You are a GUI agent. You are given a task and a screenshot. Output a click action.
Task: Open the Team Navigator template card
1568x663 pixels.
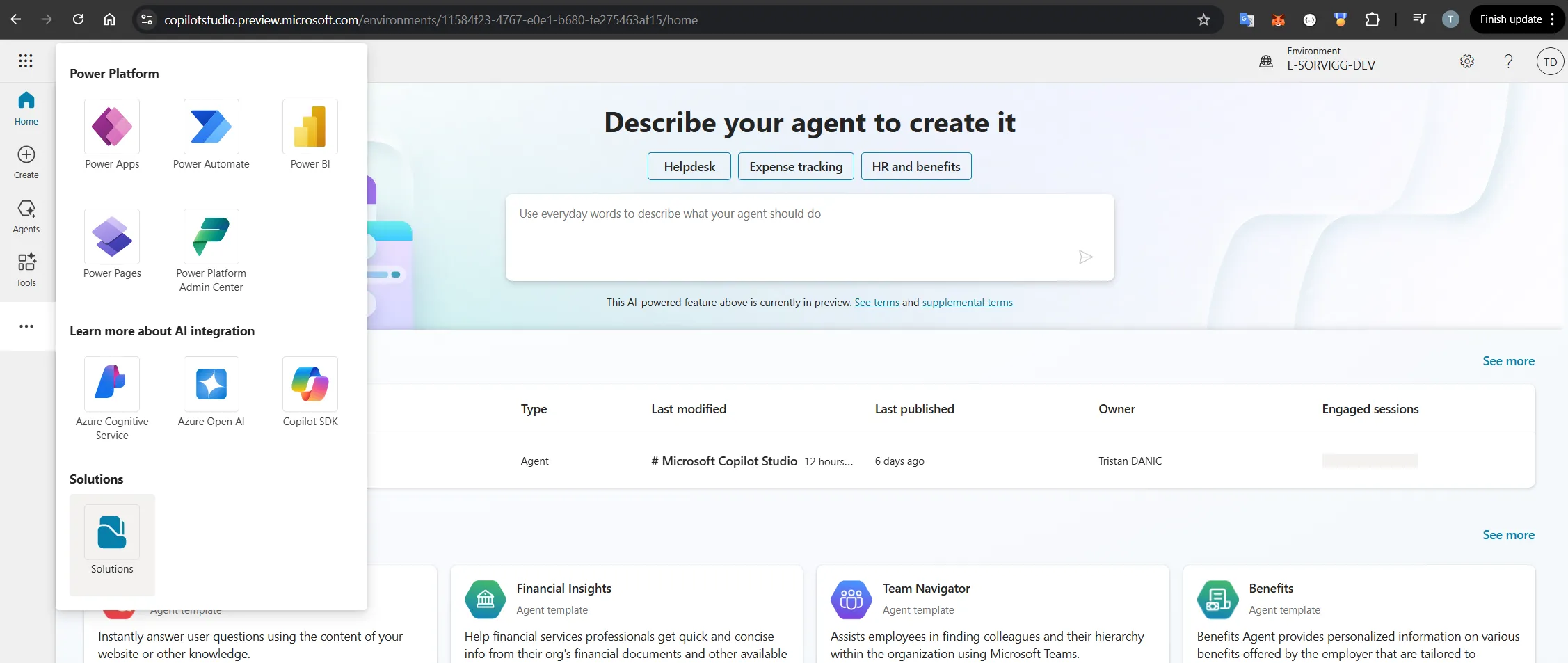click(993, 615)
